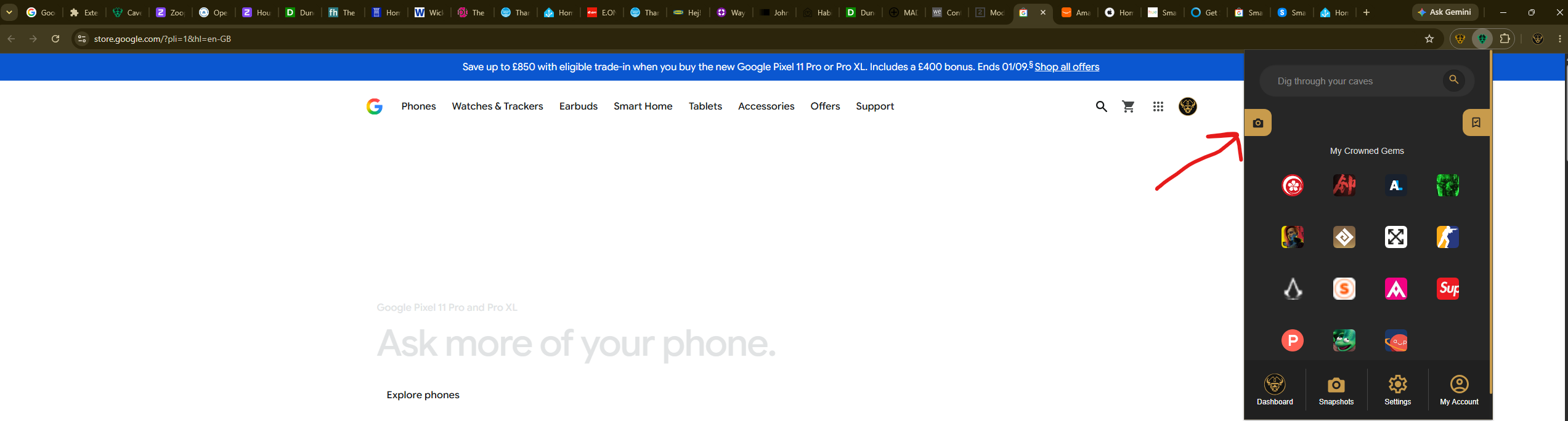
Task: Click the 'Explore phones' link
Action: tap(423, 395)
